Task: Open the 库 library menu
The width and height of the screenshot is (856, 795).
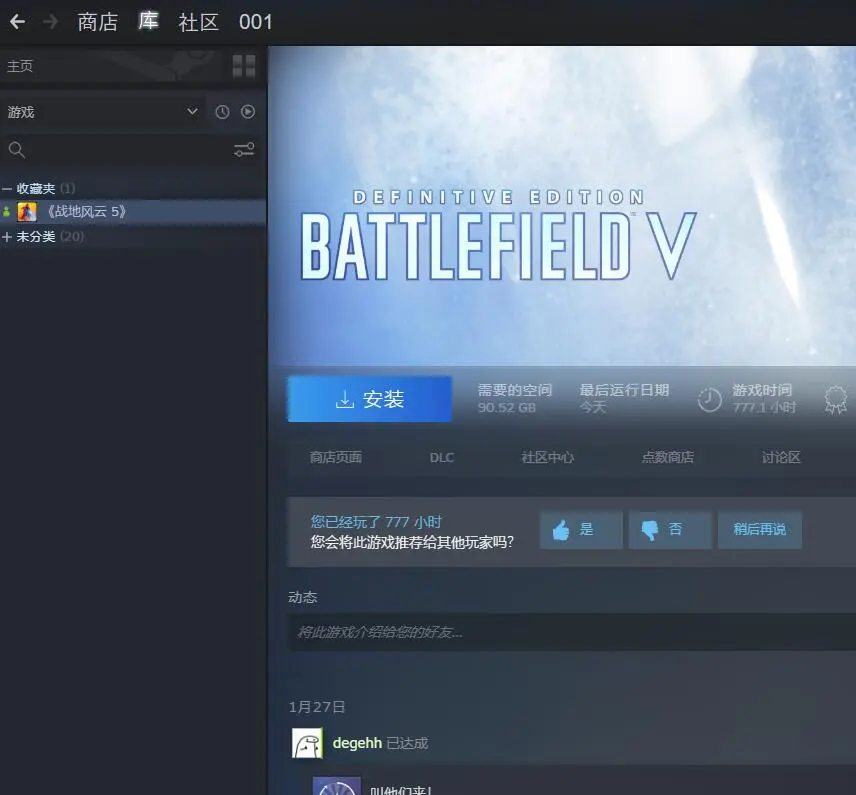Action: (x=148, y=21)
